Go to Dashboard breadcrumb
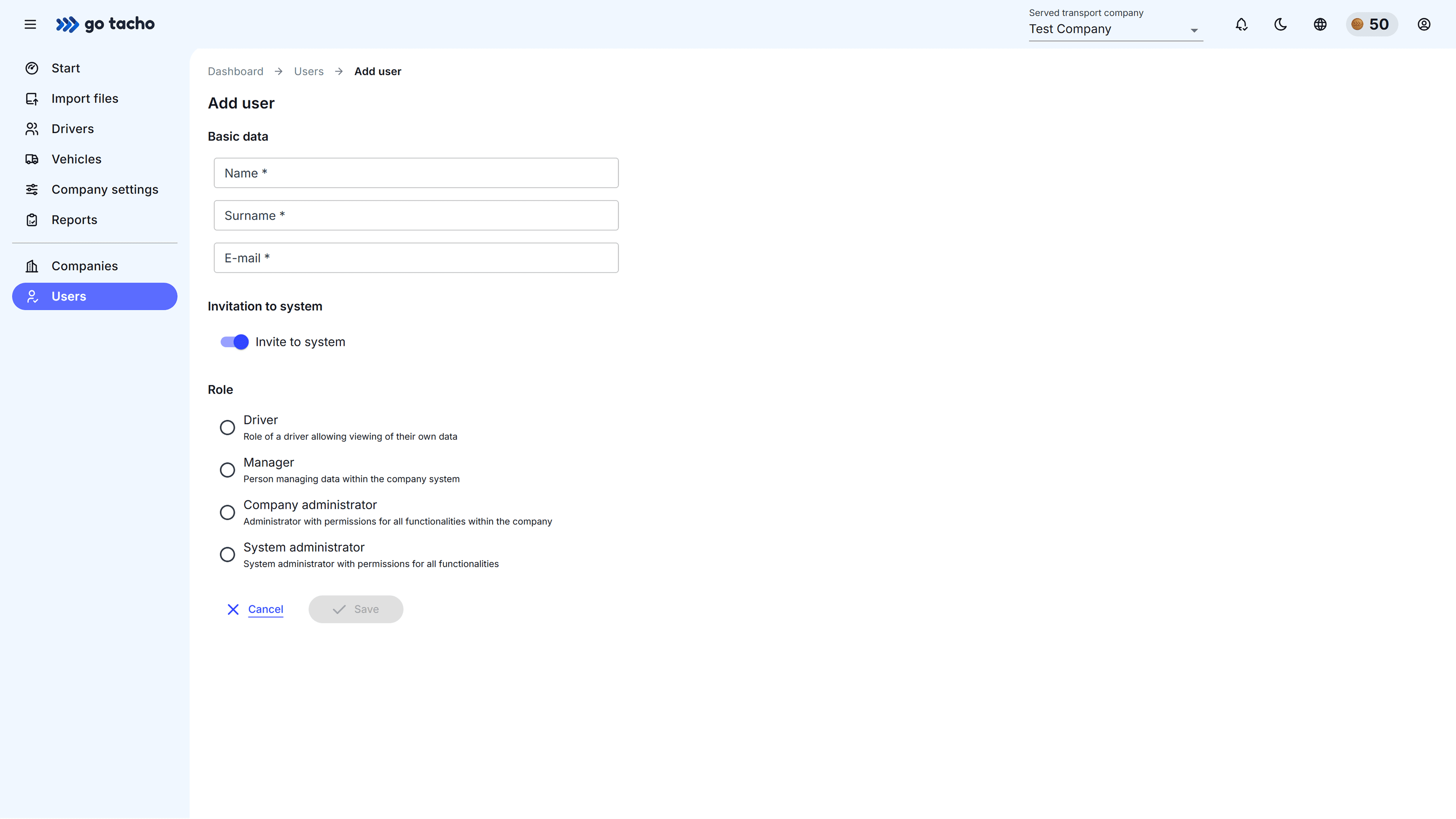 [x=236, y=72]
